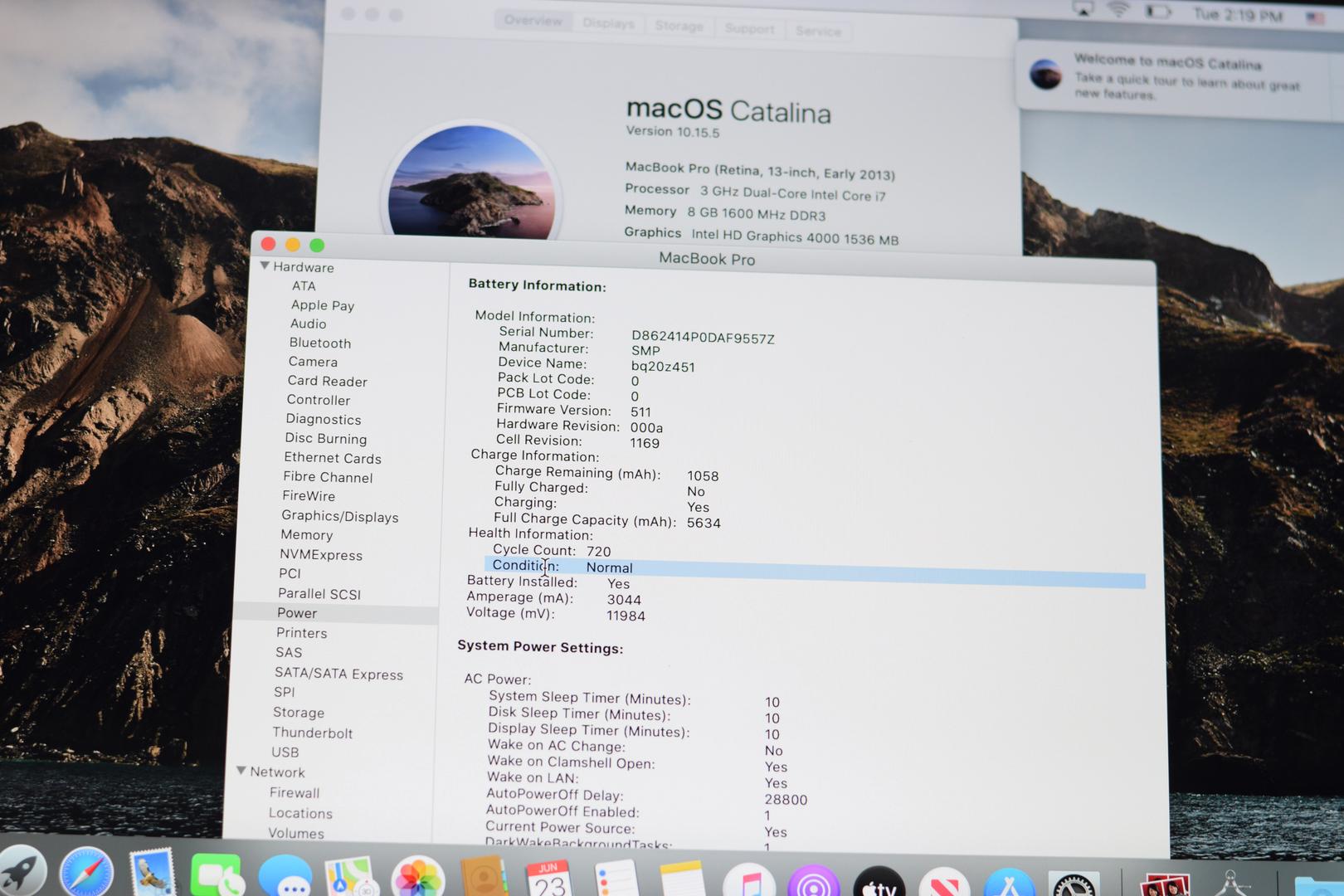Select Camera in the sidebar
This screenshot has height=896, width=1344.
pos(313,362)
